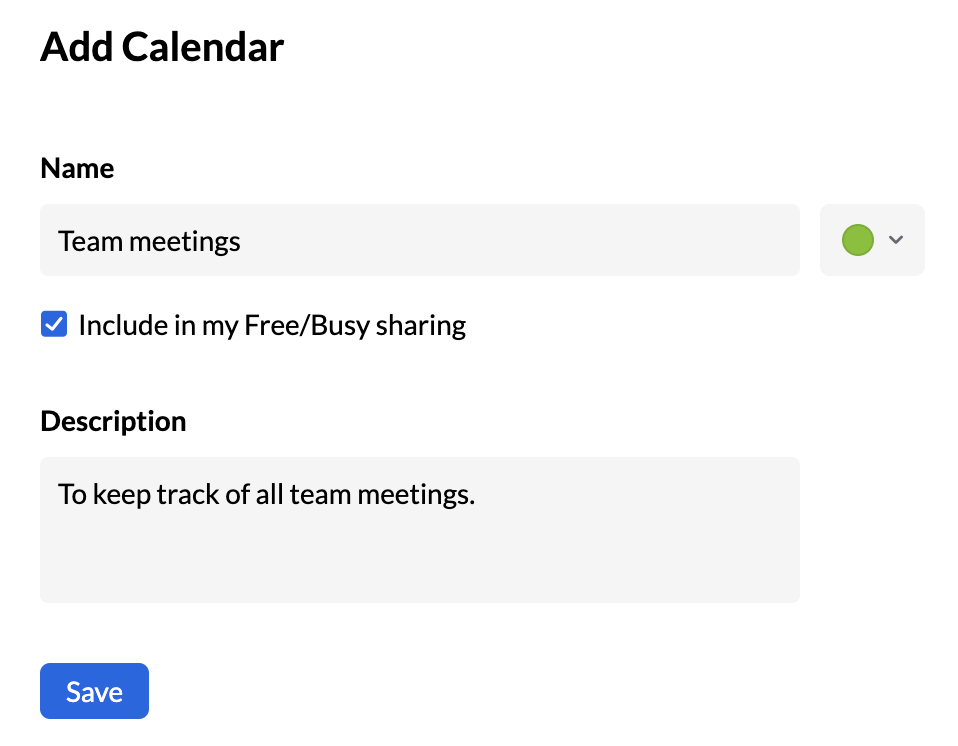Place cursor on "track" in the description

click(189, 494)
